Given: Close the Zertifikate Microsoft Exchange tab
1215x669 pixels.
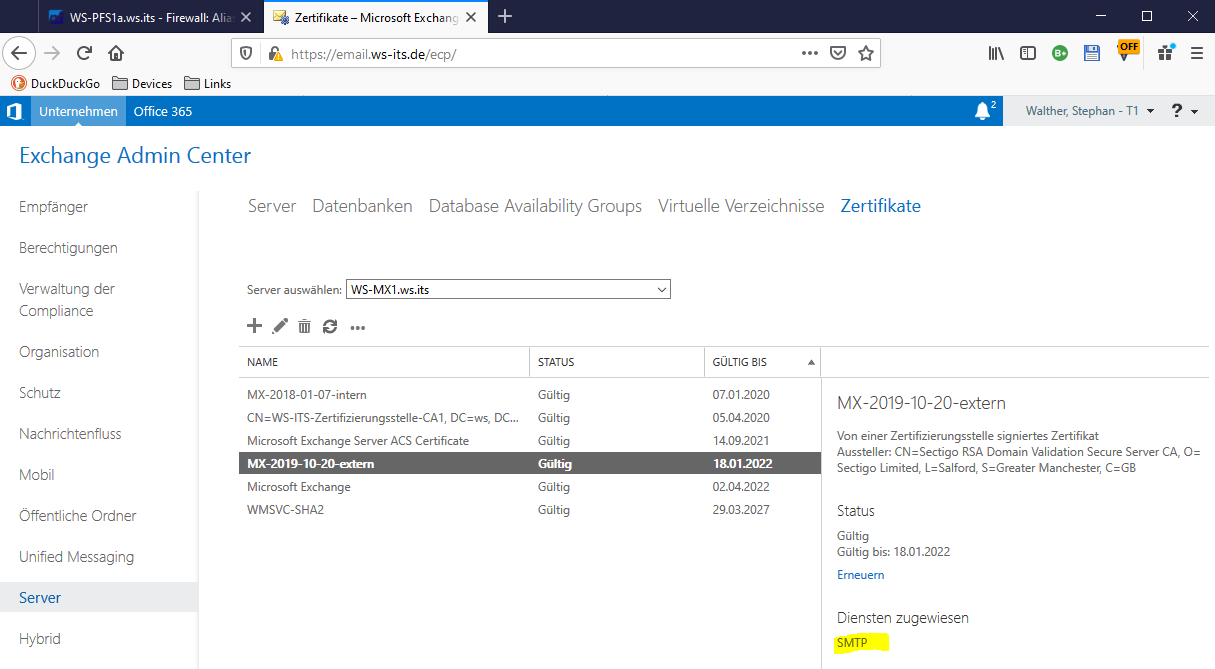Looking at the screenshot, I should coord(471,17).
